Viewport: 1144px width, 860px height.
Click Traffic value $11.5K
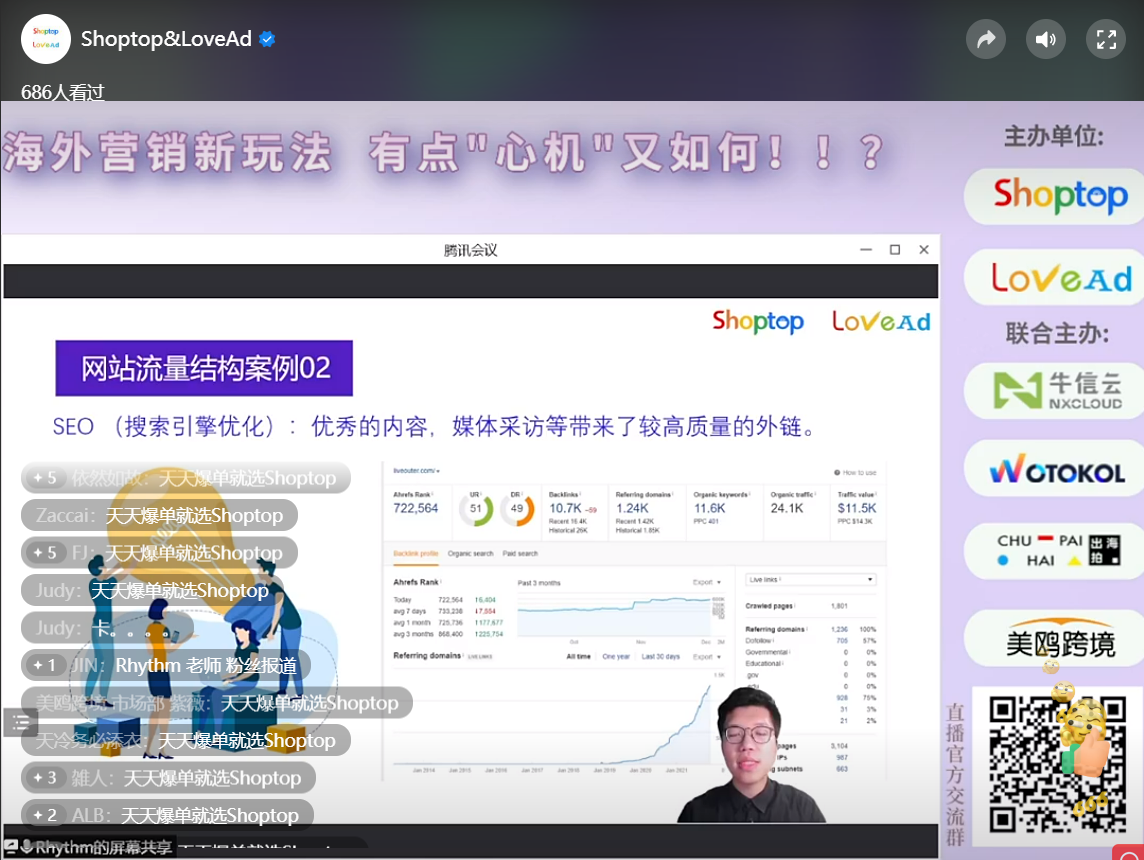(857, 508)
